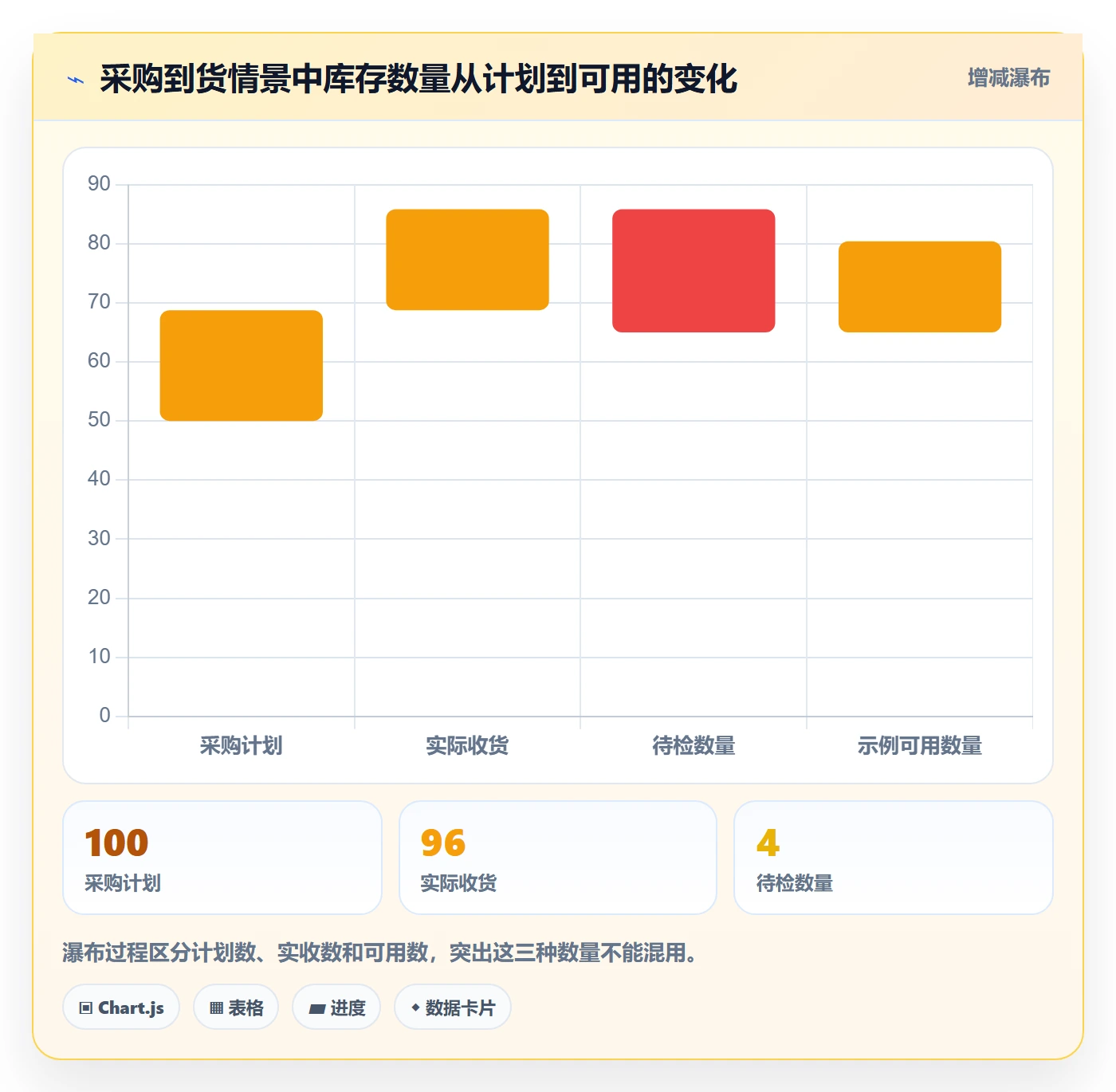This screenshot has width=1116, height=1092.
Task: Click the diamond icon in 数据卡片 chip
Action: (x=415, y=1008)
